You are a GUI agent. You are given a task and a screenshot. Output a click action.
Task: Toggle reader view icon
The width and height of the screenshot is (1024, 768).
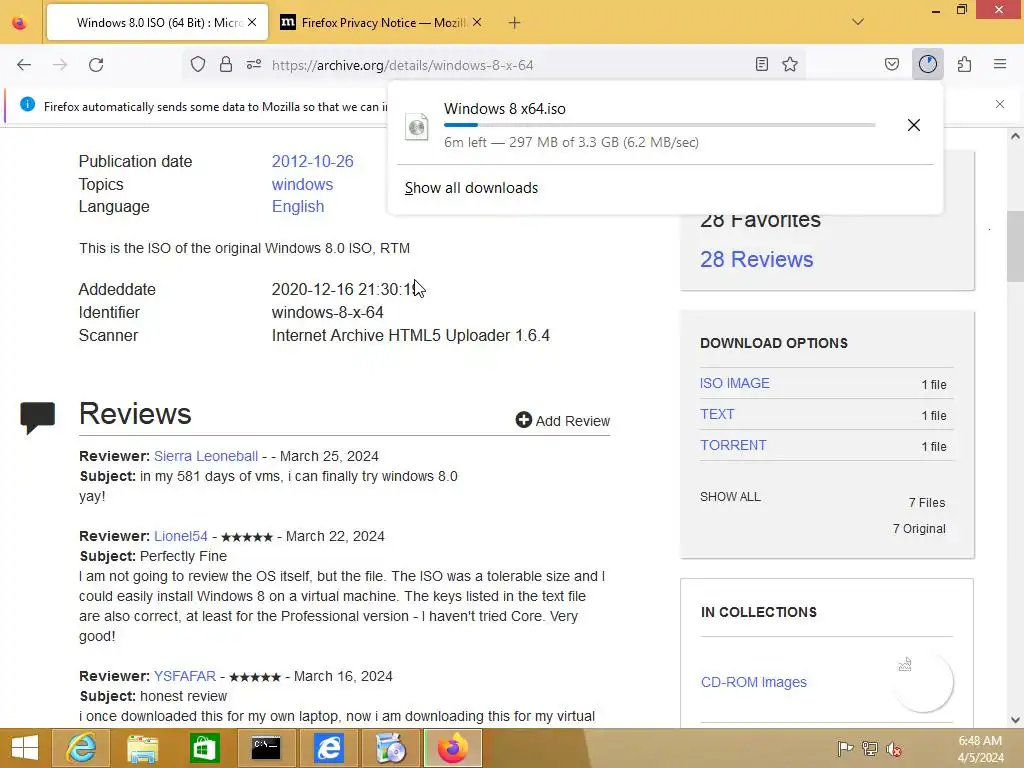pyautogui.click(x=761, y=64)
